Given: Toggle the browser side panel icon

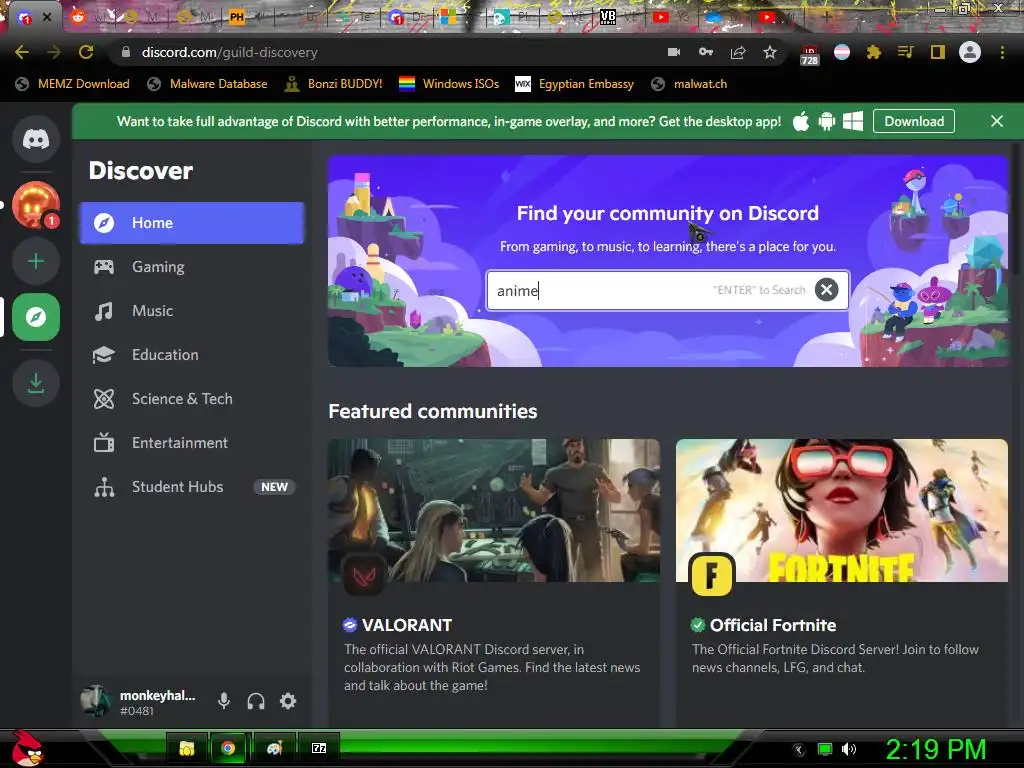Looking at the screenshot, I should [938, 52].
